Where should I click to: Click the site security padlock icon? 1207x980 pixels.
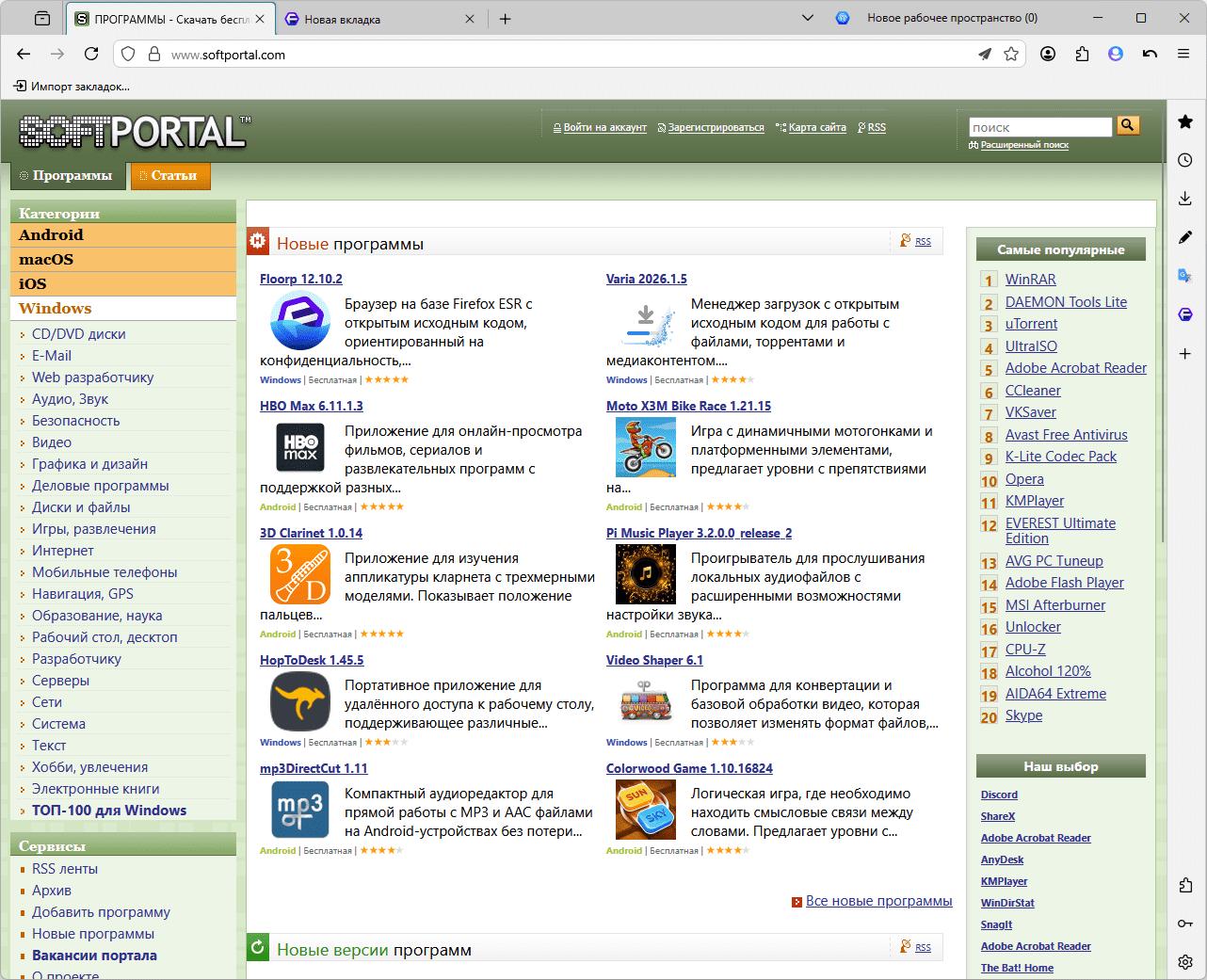(x=154, y=55)
